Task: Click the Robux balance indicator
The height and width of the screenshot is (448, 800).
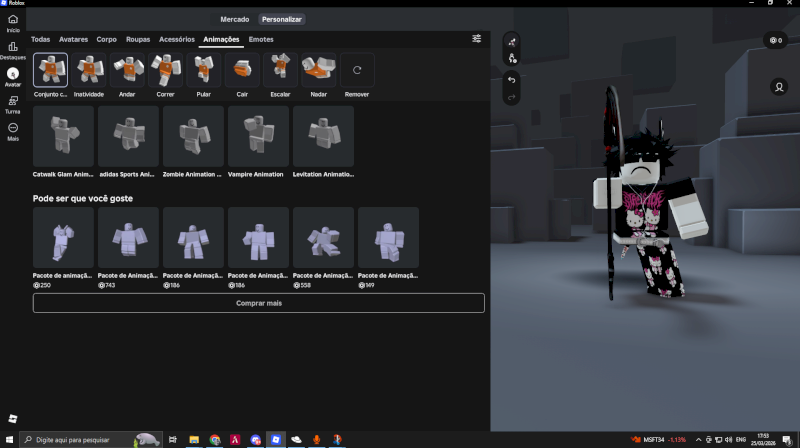Action: [775, 40]
